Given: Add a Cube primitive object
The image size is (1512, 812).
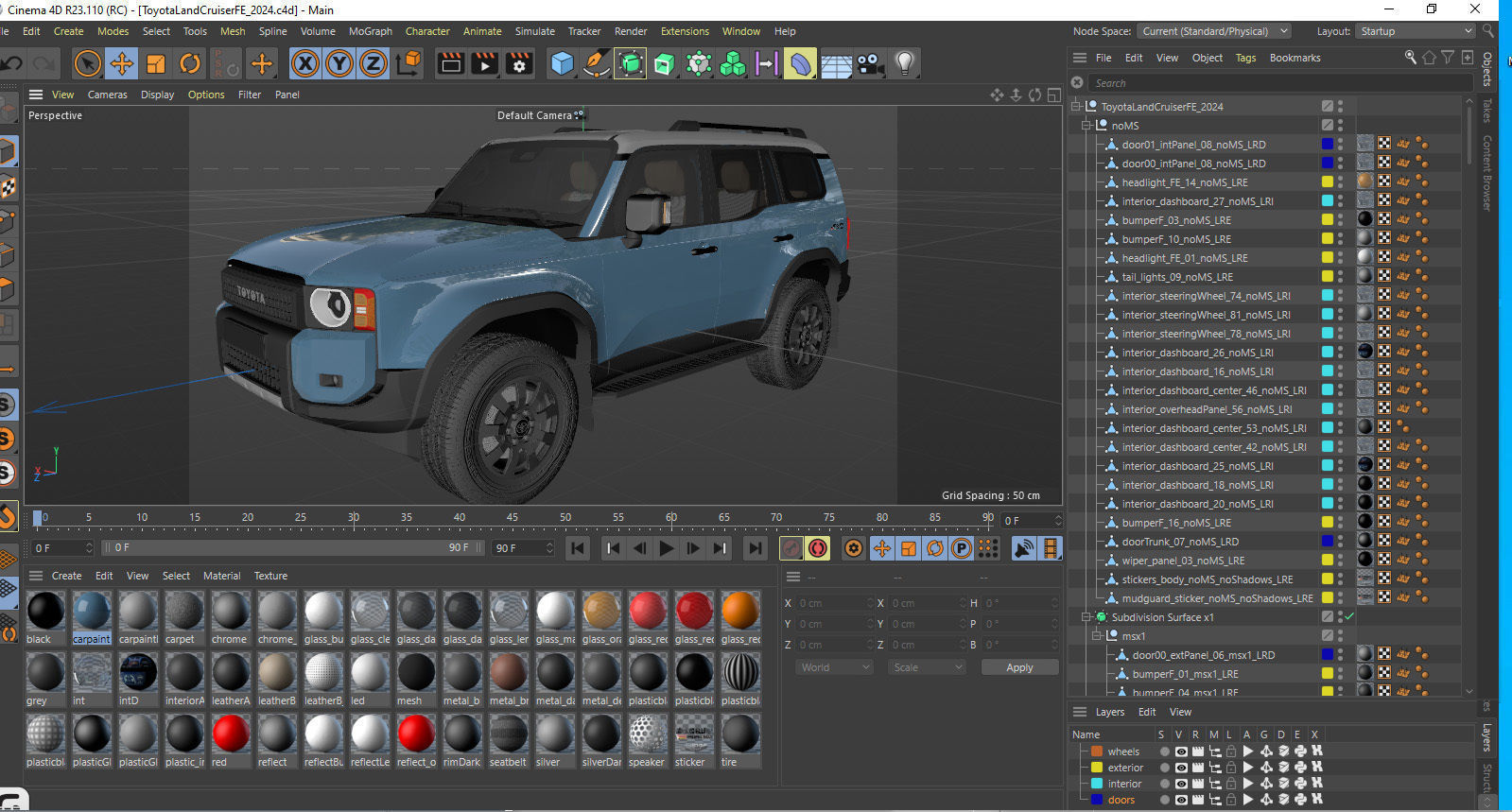Looking at the screenshot, I should (562, 63).
